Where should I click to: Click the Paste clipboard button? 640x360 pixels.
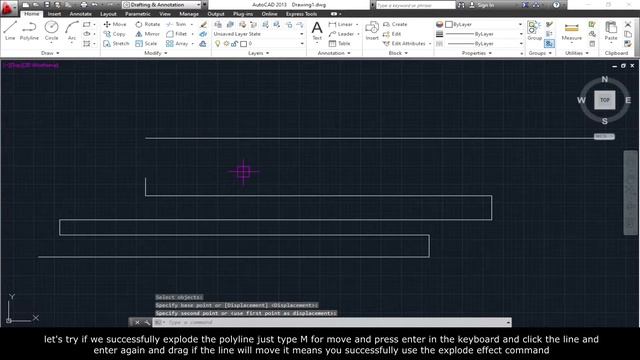tap(611, 31)
